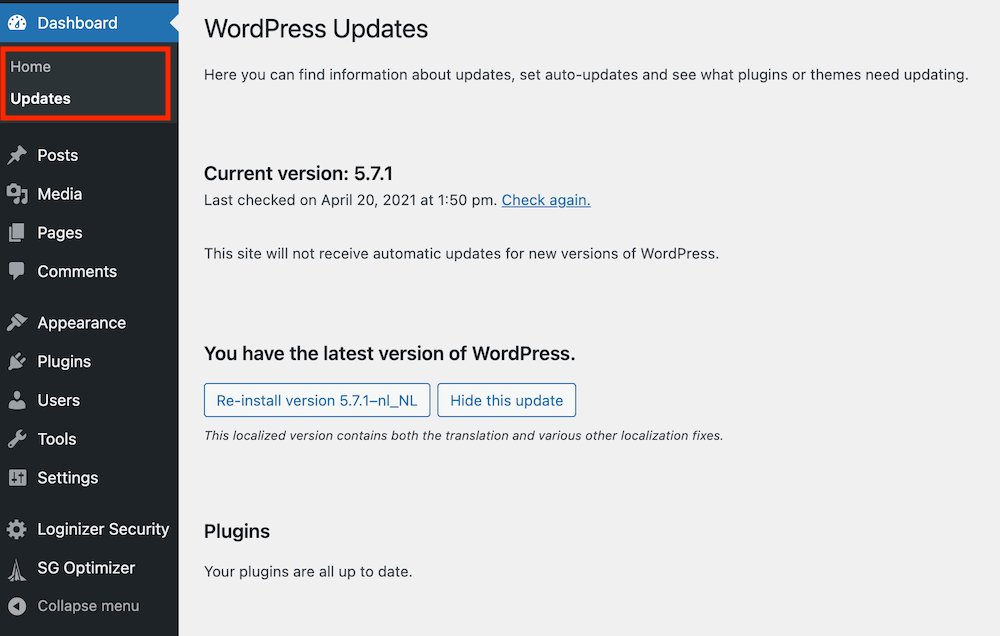This screenshot has width=1000, height=636.
Task: Select the Posts pin icon
Action: [17, 155]
